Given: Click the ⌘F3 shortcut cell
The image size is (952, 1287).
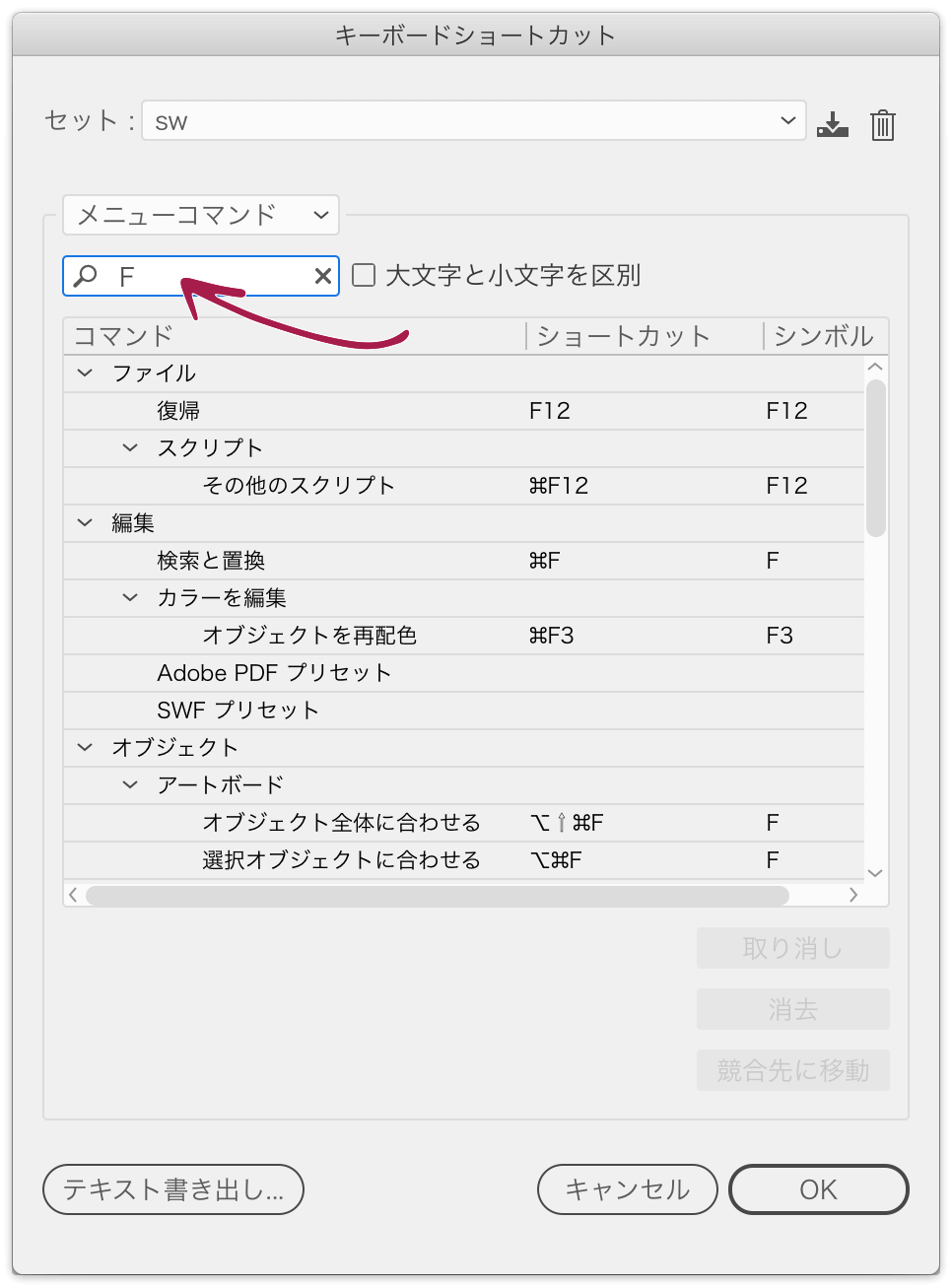Looking at the screenshot, I should click(552, 636).
